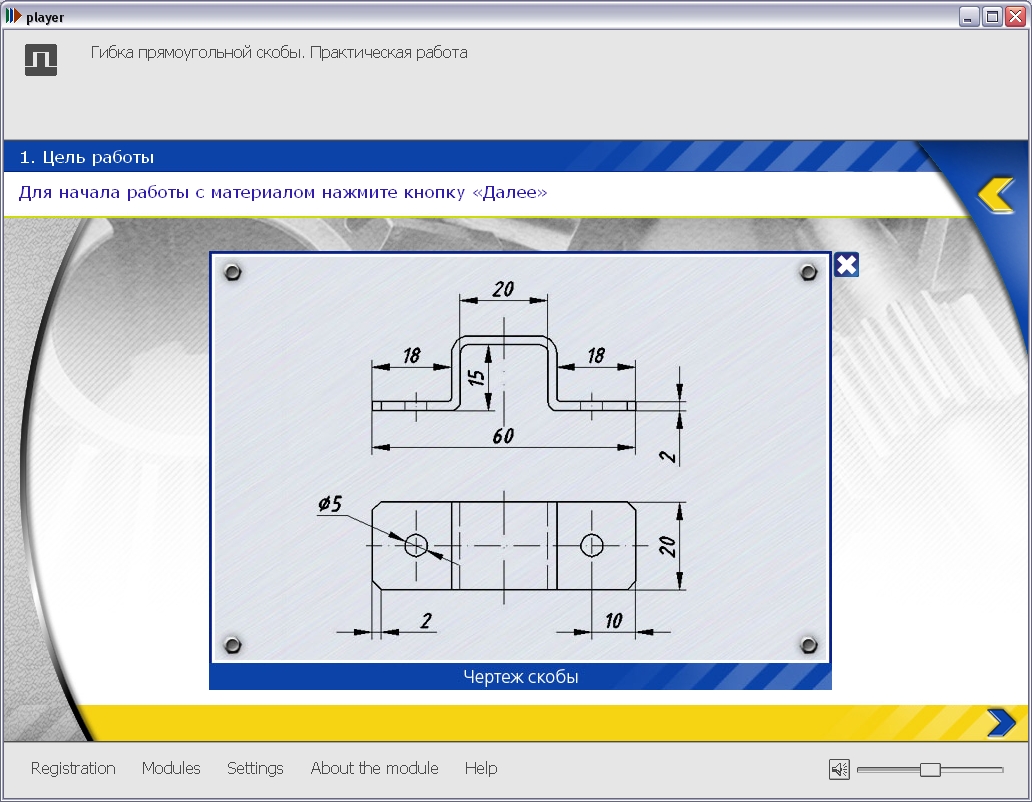Click the «Чертеж скобы» caption bar
The image size is (1032, 802).
[x=520, y=677]
